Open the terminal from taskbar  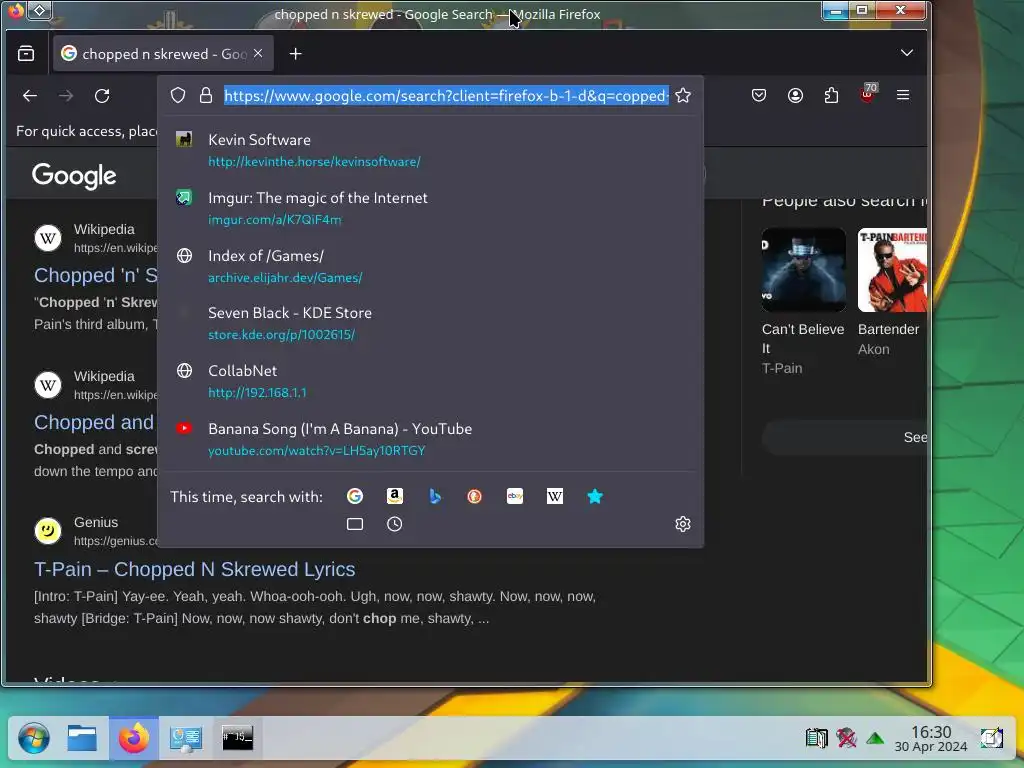[237, 737]
